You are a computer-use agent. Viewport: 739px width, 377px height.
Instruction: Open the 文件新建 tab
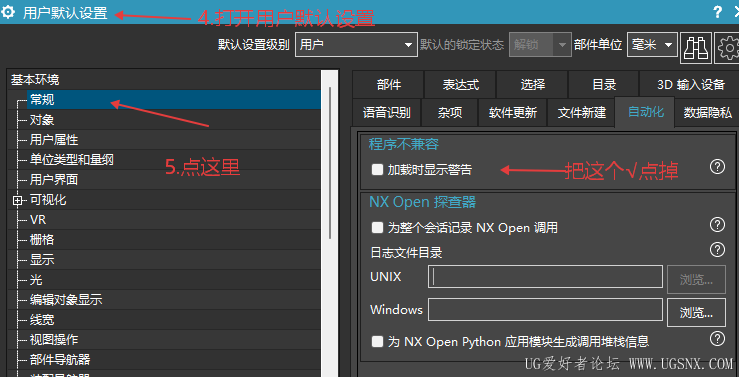[x=582, y=113]
